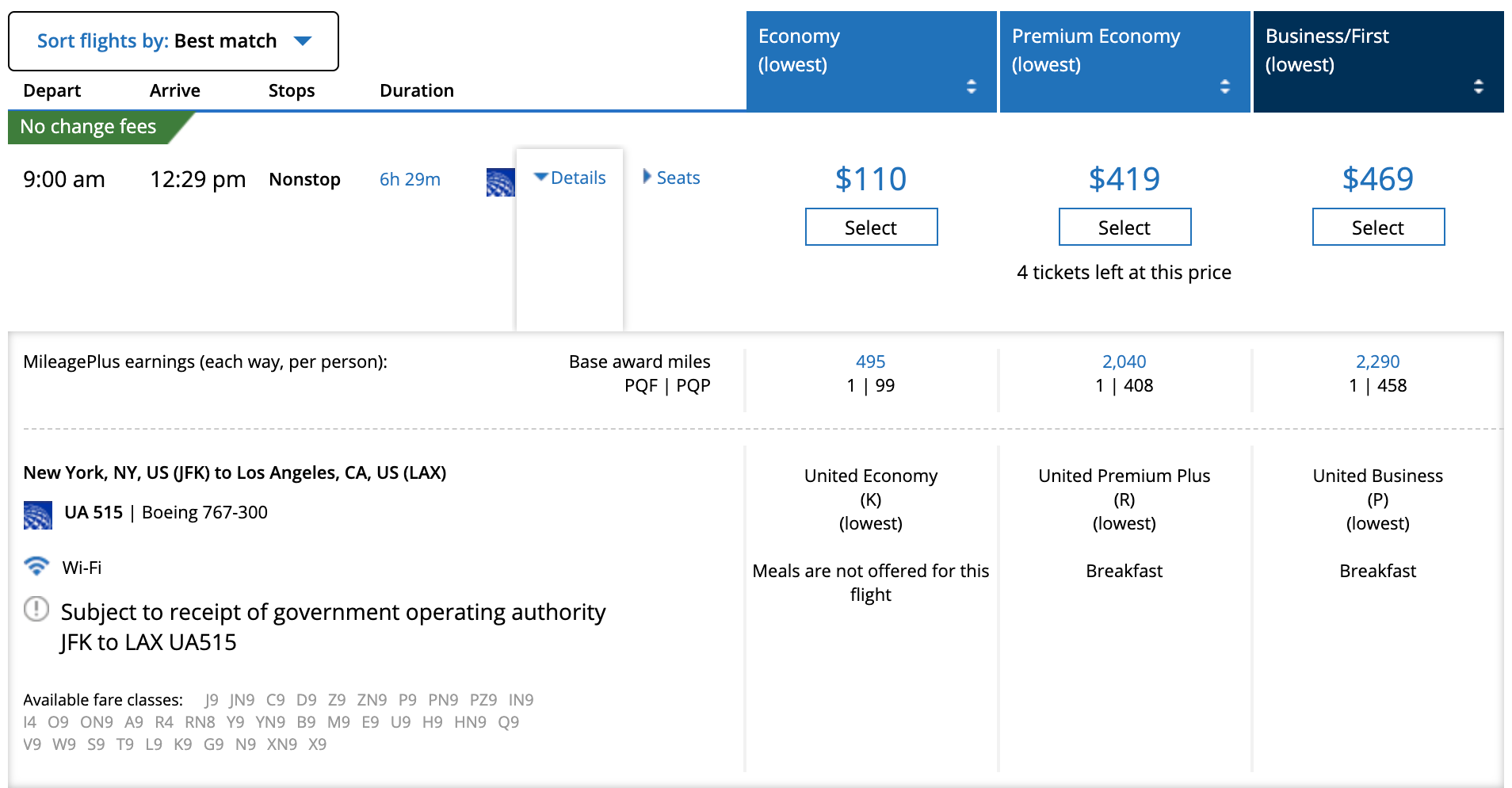
Task: Click the 1 | 99 PQF PQP value
Action: click(x=871, y=385)
